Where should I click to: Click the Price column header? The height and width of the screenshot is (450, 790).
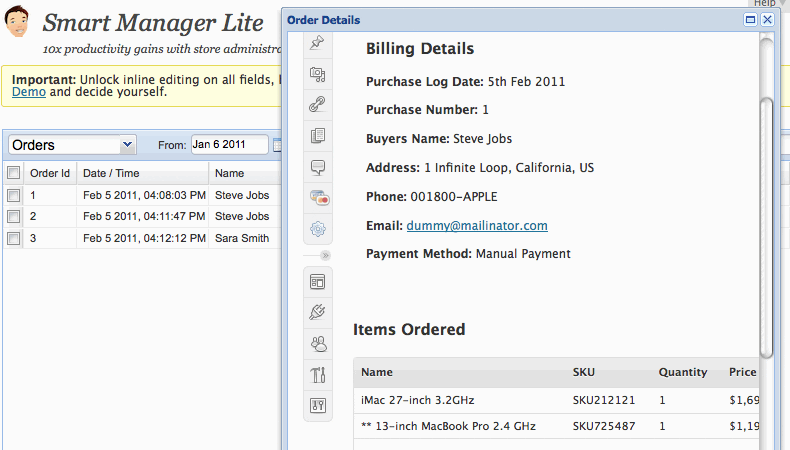tap(743, 372)
